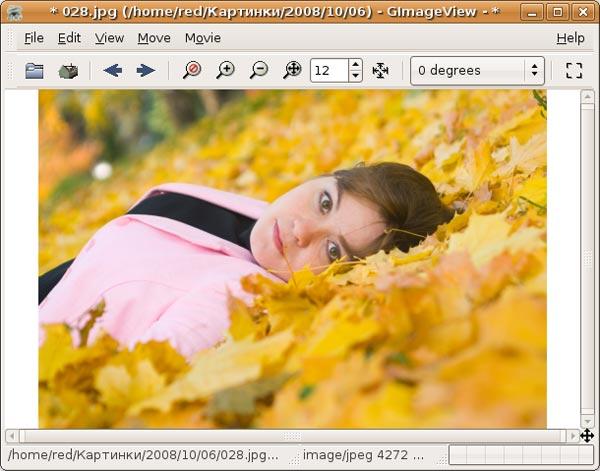Click the file path in the status bar
The width and height of the screenshot is (600, 471).
pyautogui.click(x=143, y=455)
